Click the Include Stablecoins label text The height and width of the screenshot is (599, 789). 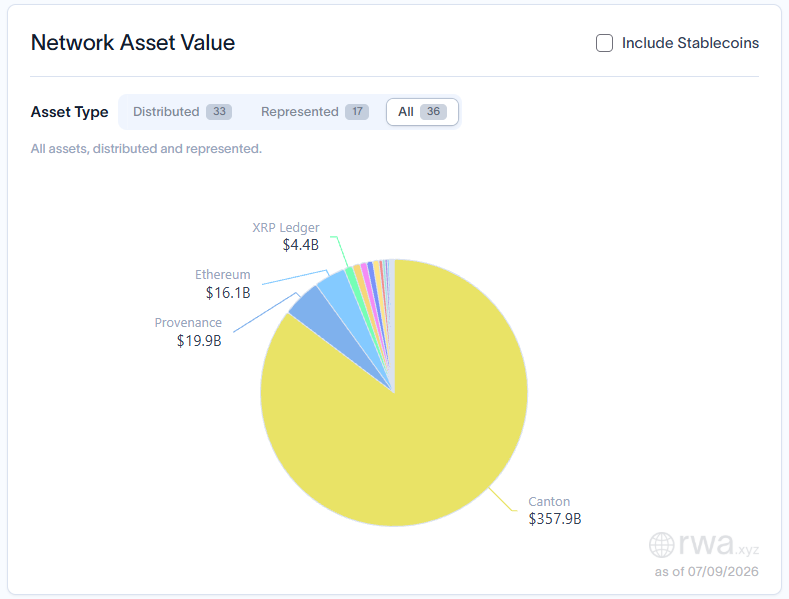click(690, 43)
